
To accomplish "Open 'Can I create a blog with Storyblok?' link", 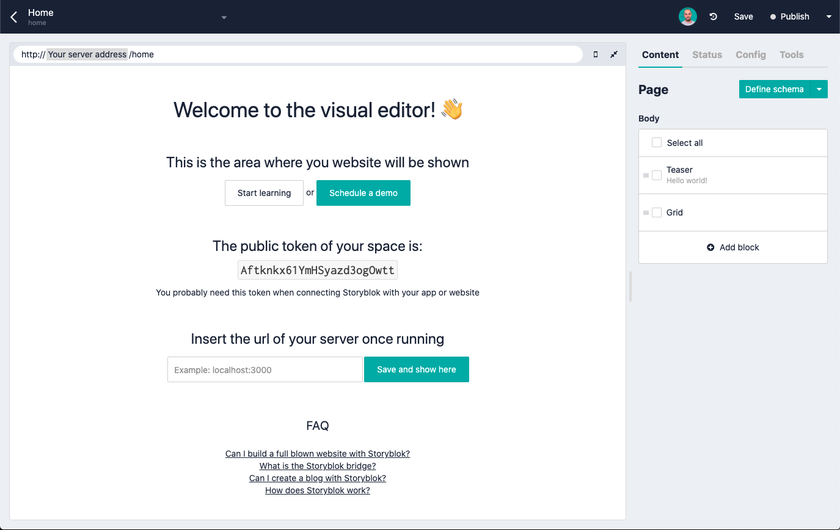I will point(317,478).
